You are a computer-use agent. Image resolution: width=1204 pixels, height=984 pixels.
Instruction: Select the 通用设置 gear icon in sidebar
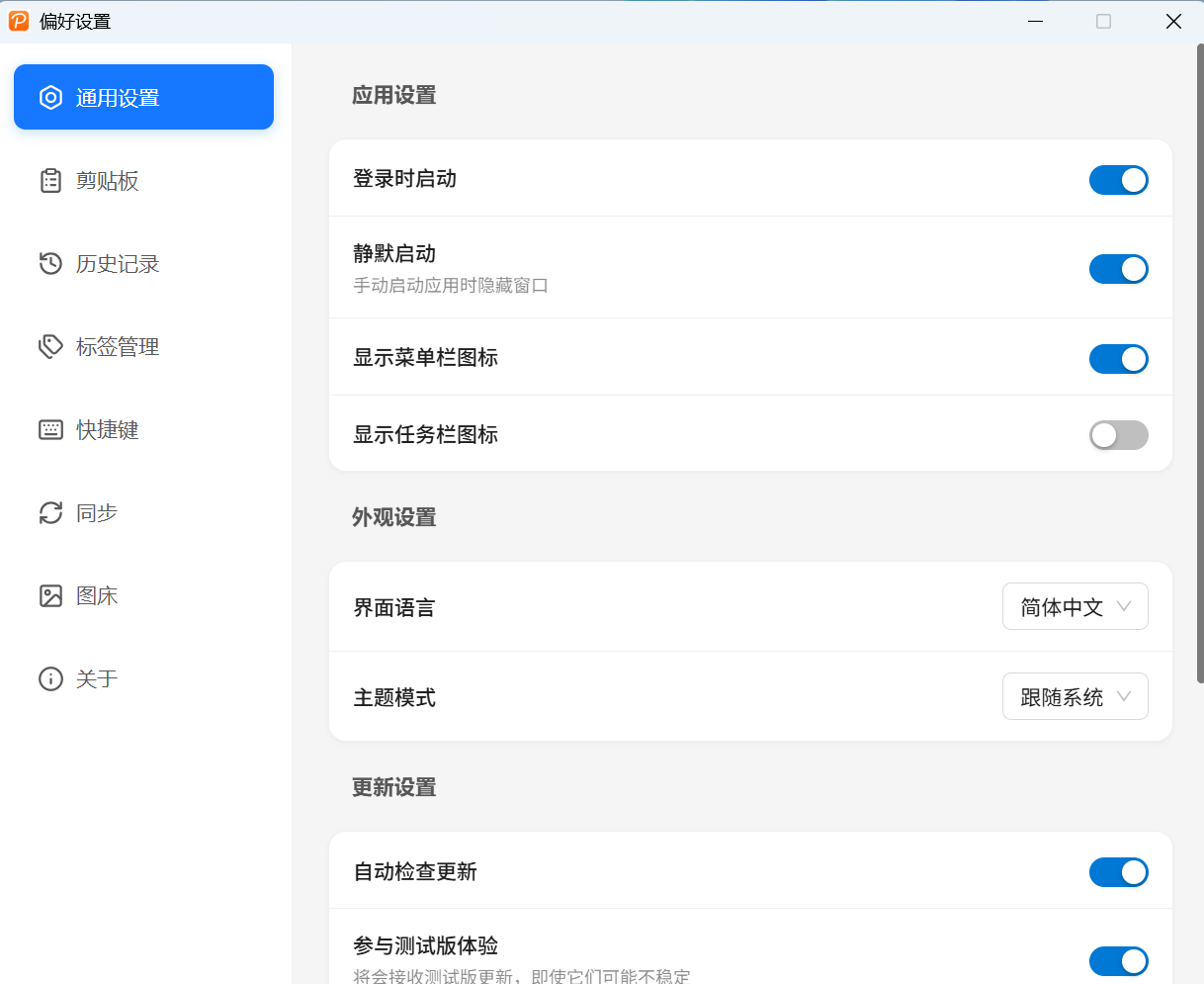point(50,97)
